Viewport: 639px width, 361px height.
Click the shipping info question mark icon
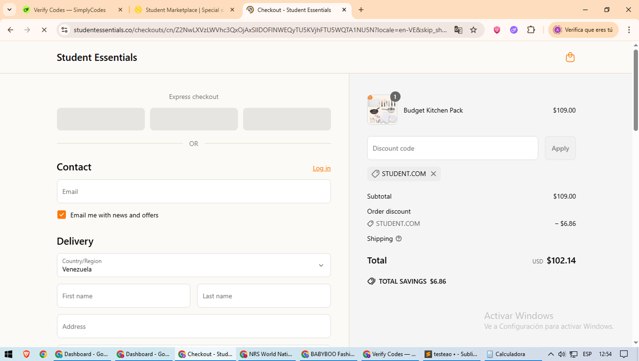pyautogui.click(x=399, y=239)
